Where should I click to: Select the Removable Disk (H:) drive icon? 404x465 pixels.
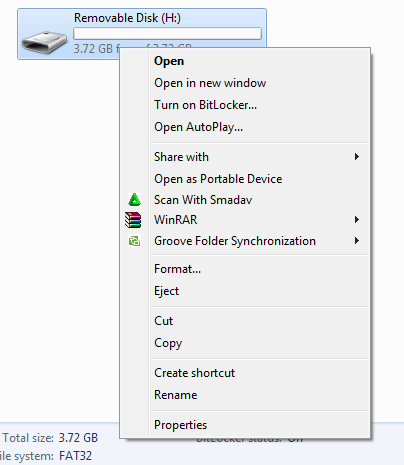[x=44, y=42]
